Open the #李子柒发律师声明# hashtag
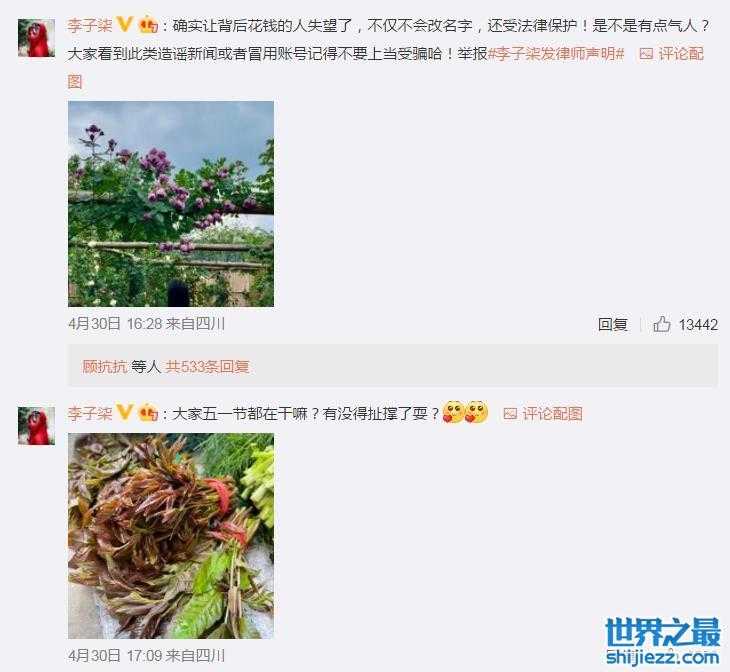Viewport: 730px width, 672px height. pos(556,54)
